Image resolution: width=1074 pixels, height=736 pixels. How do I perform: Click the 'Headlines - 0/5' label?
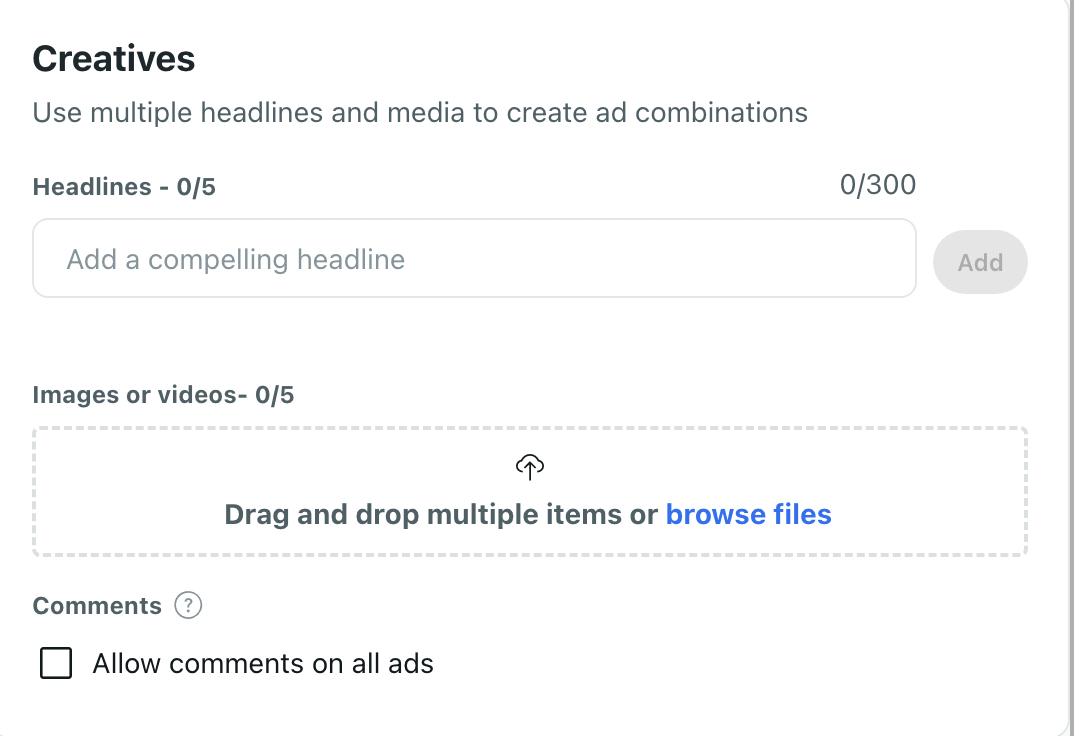124,187
